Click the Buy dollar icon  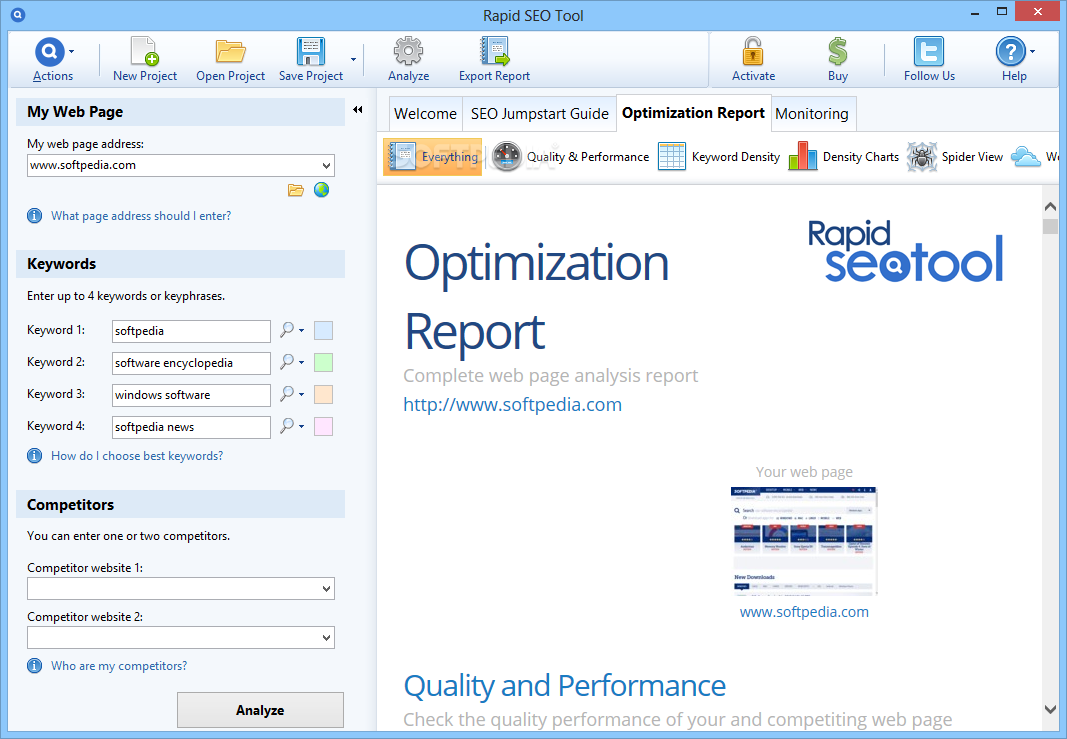click(x=838, y=51)
